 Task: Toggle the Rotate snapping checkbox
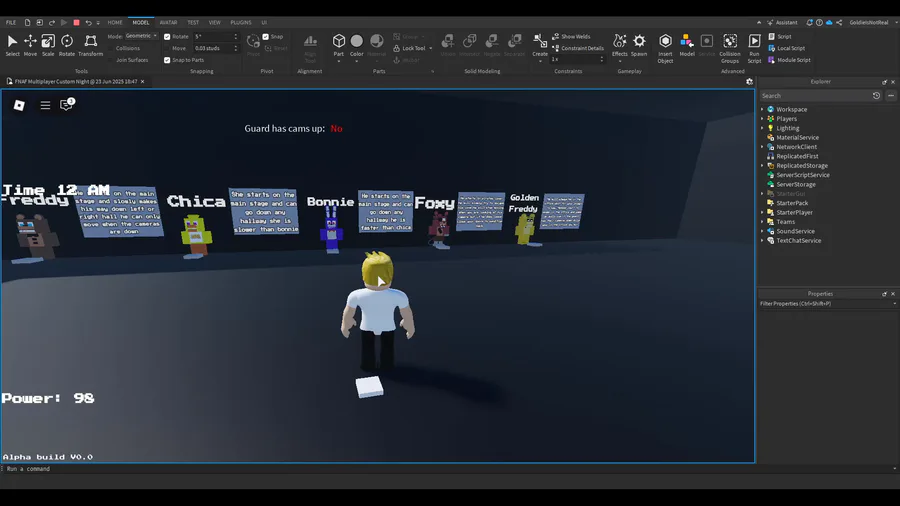pos(167,37)
